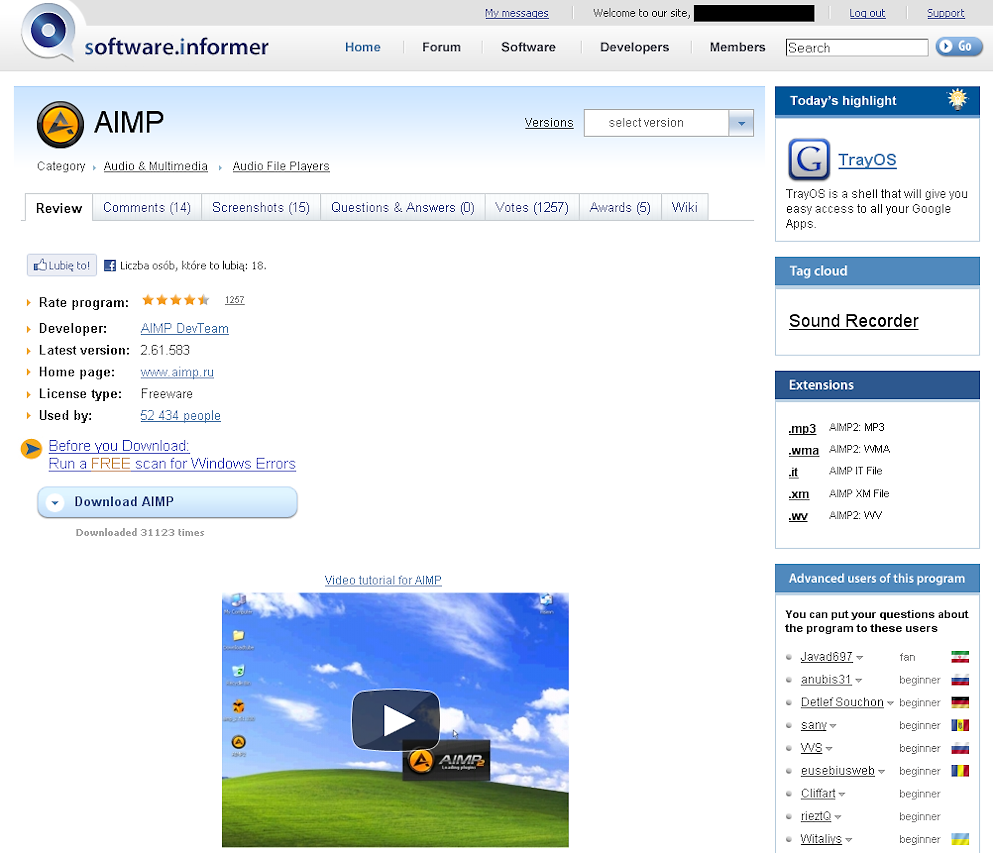Open the Software navigation item
Screen dimensions: 993x853
pyautogui.click(x=528, y=47)
